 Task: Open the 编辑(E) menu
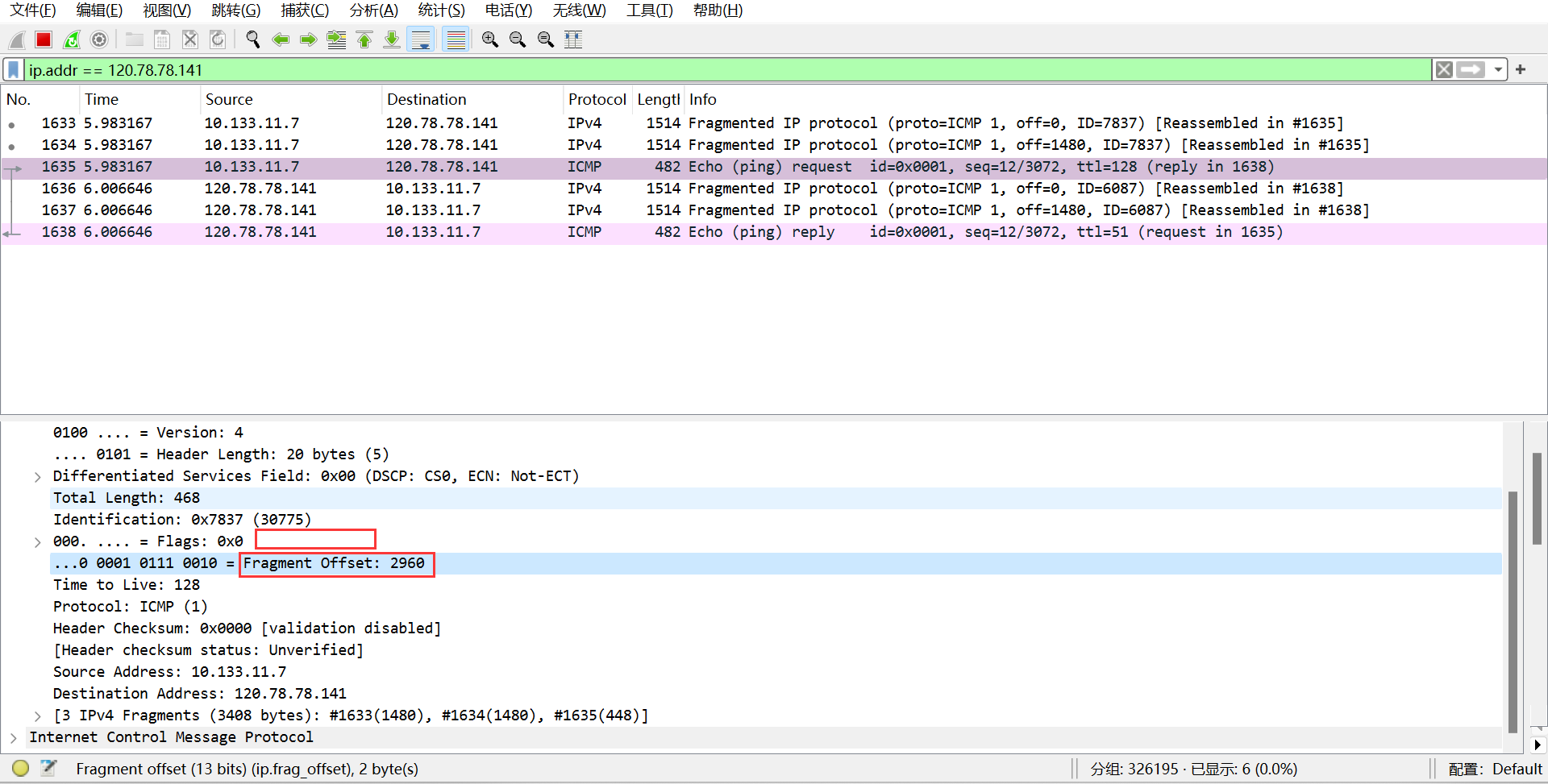pos(99,10)
